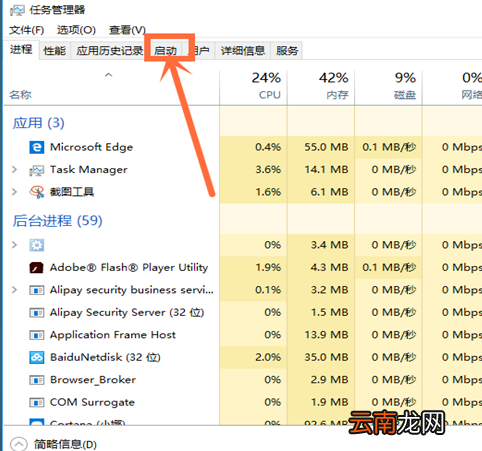Click the unnamed gear background process icon
The image size is (482, 451).
37,245
